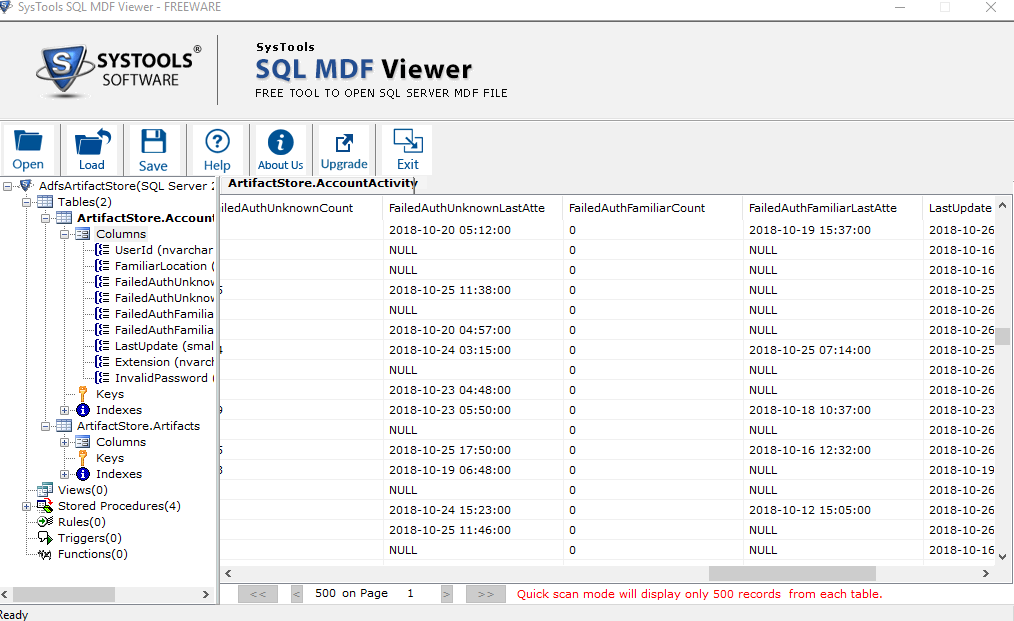The image size is (1014, 621).
Task: Select the FamiliarLocation column item
Action: pyautogui.click(x=164, y=266)
